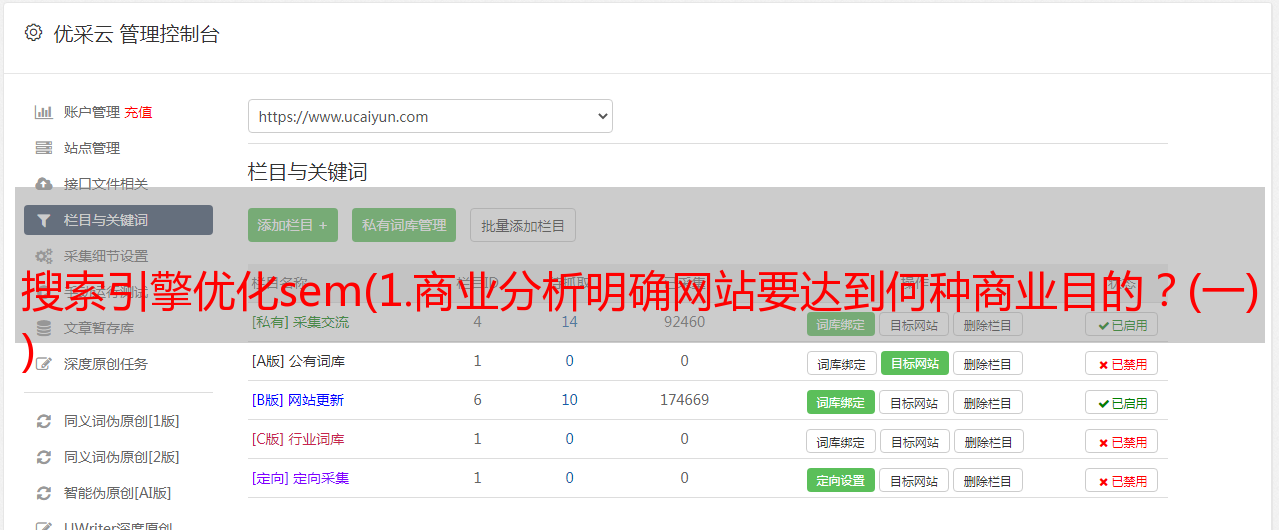1279x530 pixels.
Task: Click the cloud upload icon for 接口文件相关
Action: (x=43, y=184)
